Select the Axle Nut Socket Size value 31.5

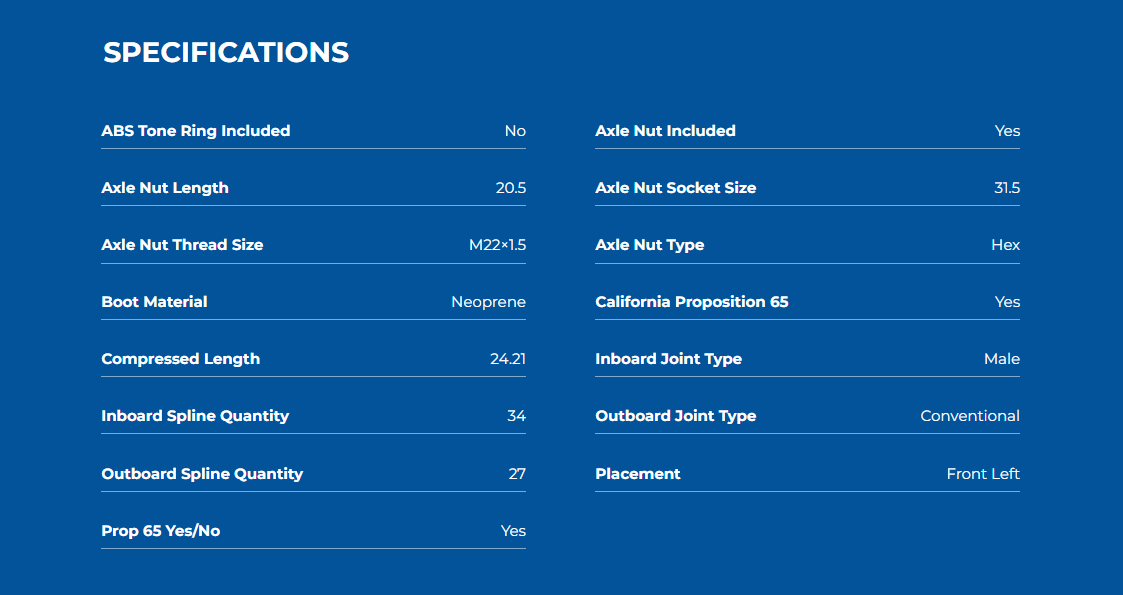pos(1007,188)
